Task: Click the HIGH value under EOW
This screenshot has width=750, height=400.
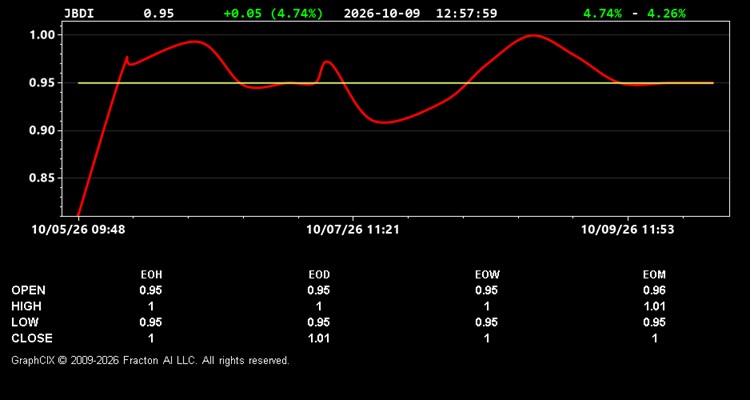Action: (x=487, y=306)
